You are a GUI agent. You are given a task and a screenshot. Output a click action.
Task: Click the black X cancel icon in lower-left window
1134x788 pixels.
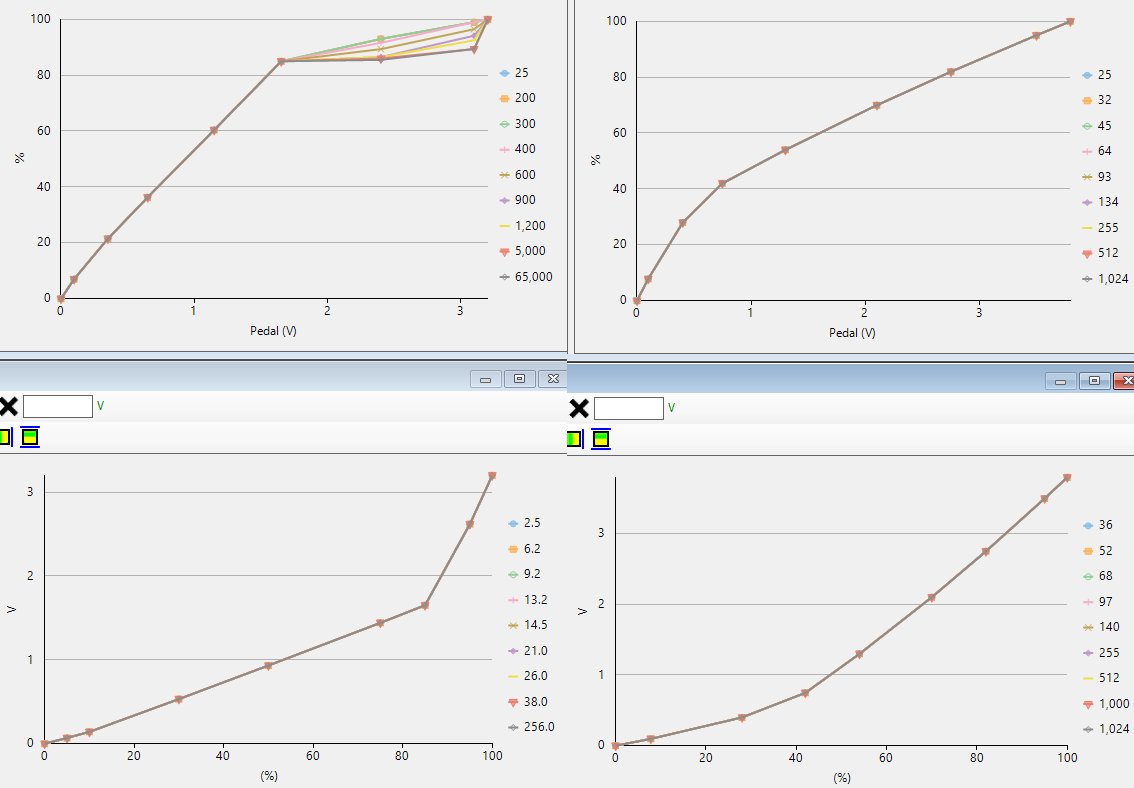pyautogui.click(x=8, y=406)
